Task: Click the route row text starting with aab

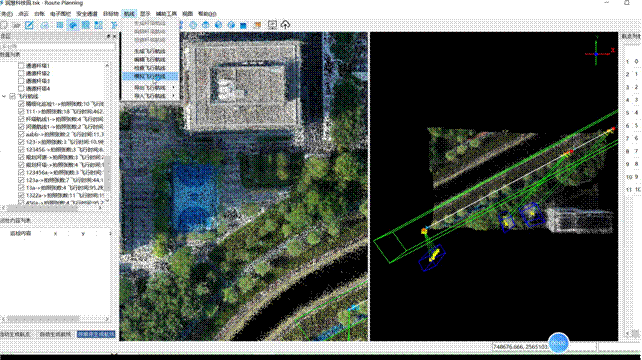Action: (65, 134)
